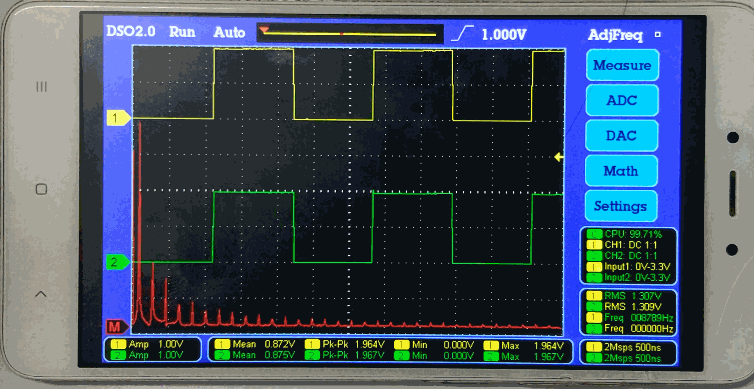Tap the phone's recent apps icon
Screen dimensions: 754x389
coord(42,87)
